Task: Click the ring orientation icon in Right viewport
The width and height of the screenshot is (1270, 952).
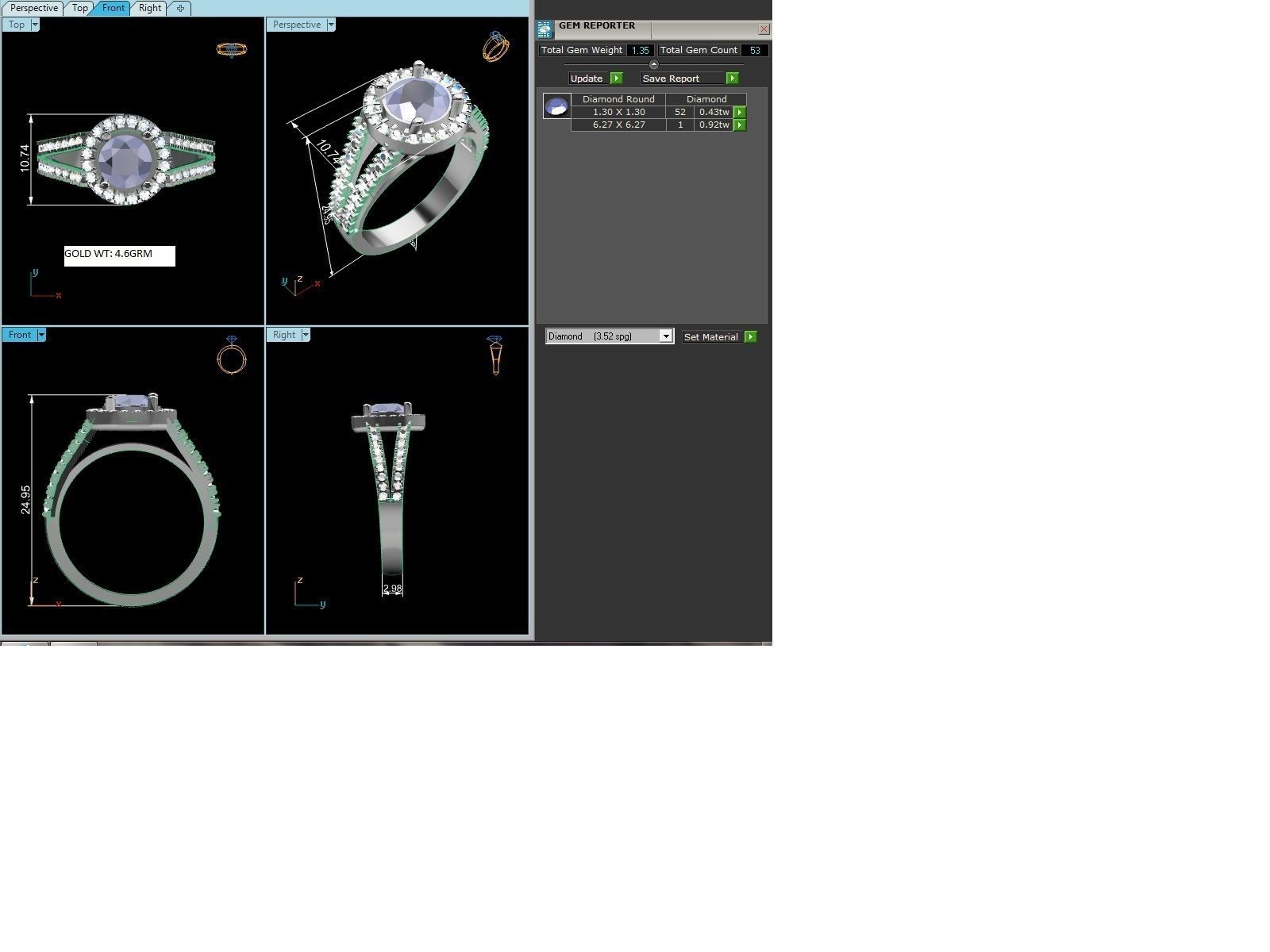Action: (495, 355)
